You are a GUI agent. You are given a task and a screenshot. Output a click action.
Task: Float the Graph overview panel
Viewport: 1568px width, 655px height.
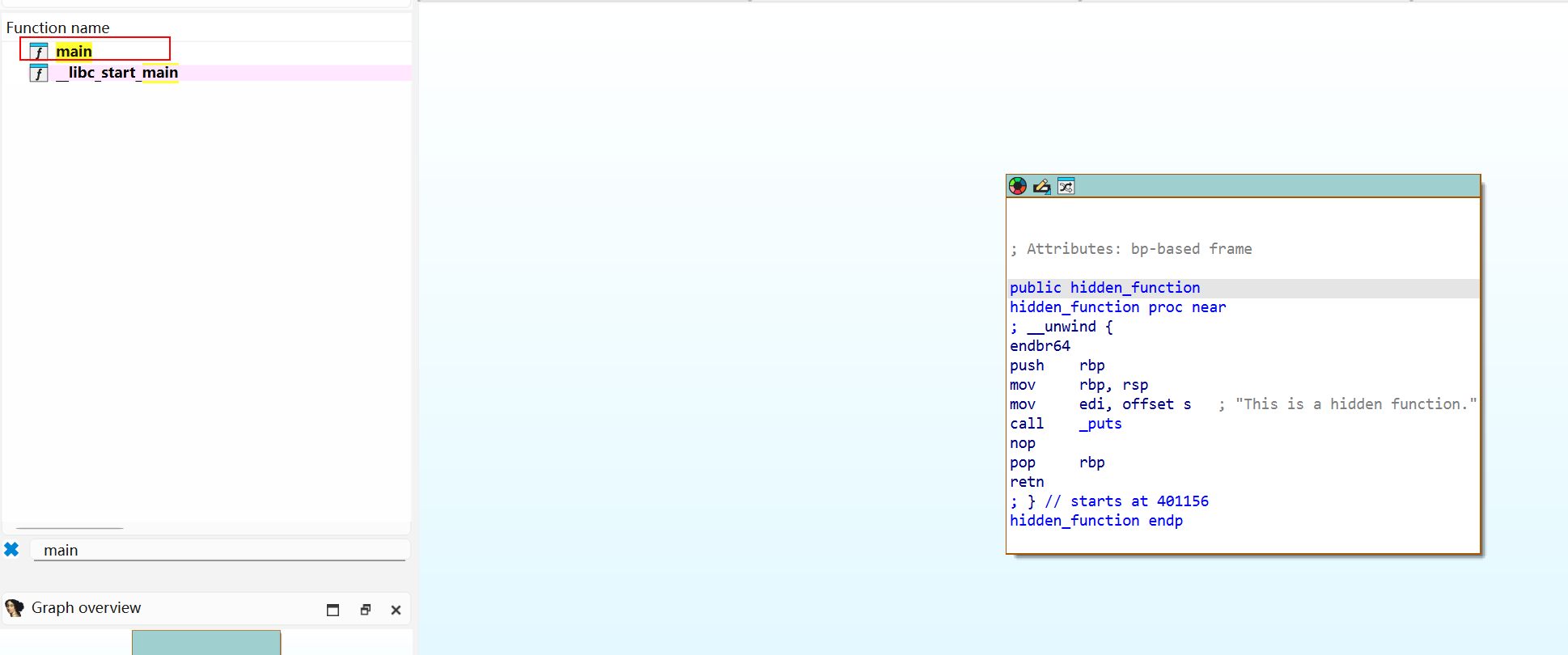click(366, 610)
